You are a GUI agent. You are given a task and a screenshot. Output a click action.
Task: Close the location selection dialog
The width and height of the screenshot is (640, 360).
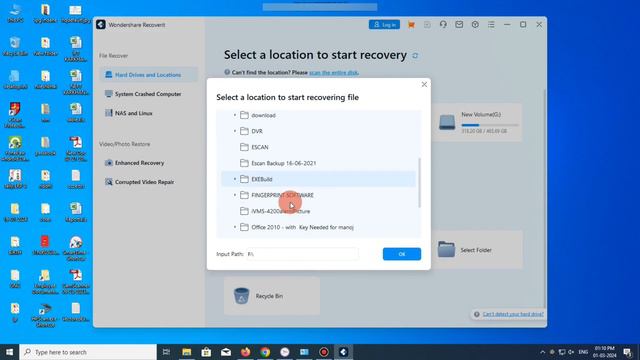[x=424, y=84]
